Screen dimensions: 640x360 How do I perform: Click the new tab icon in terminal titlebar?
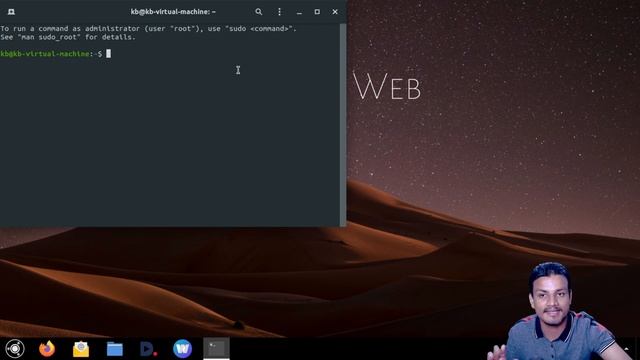click(x=11, y=12)
